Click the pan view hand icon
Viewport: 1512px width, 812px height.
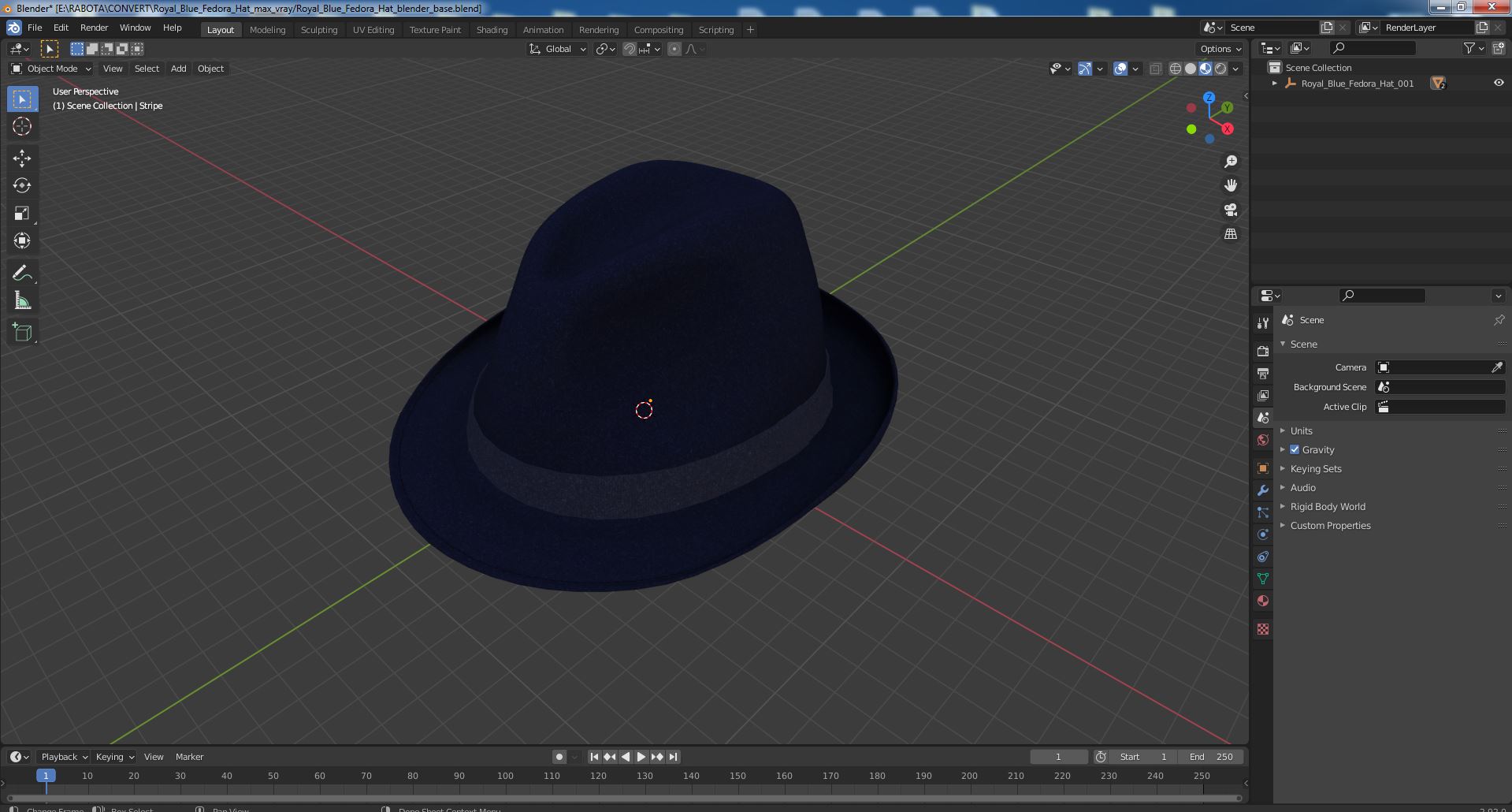(x=1230, y=185)
